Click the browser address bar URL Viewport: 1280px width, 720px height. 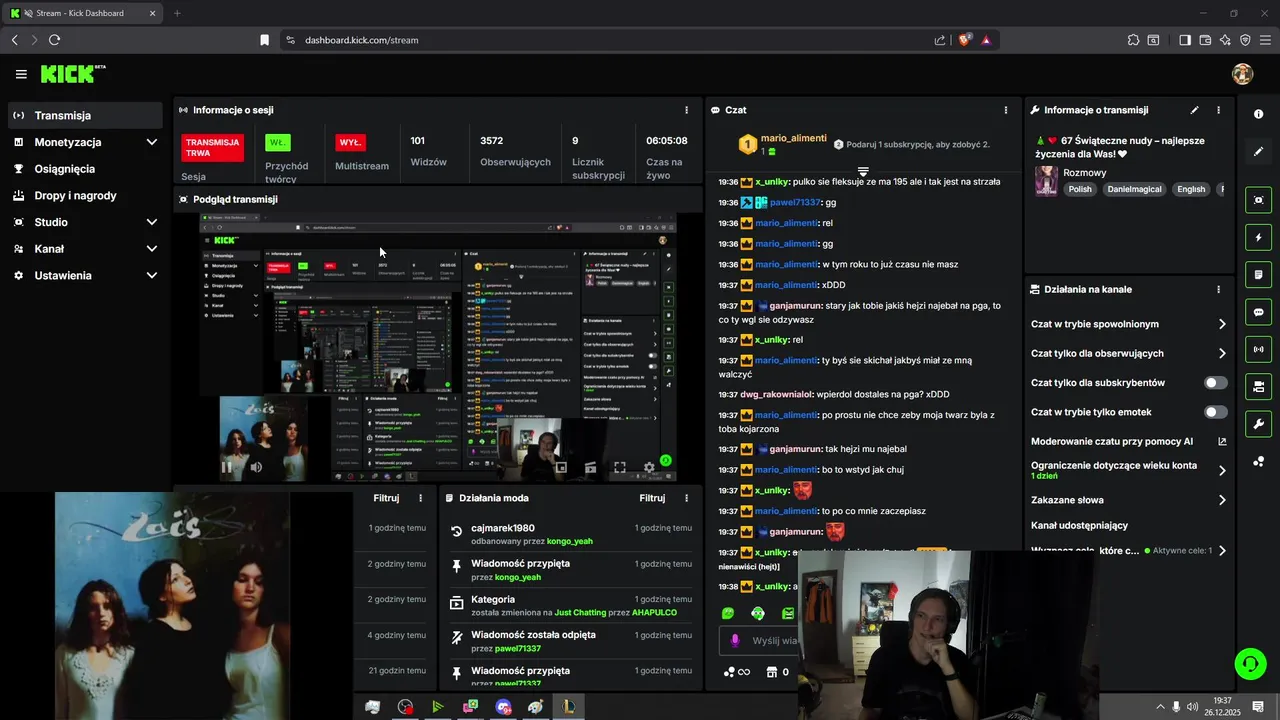[361, 40]
